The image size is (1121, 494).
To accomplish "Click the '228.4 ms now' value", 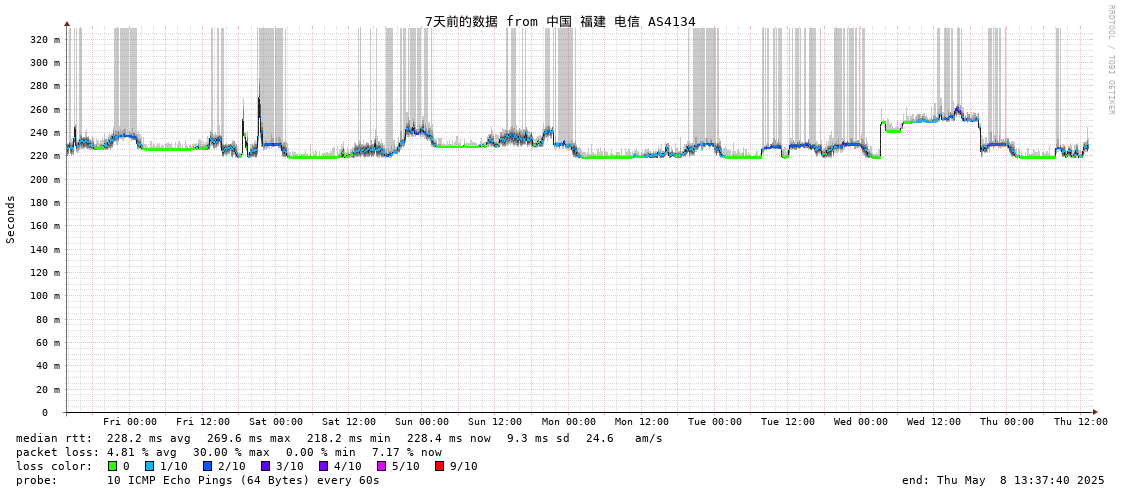I will click(x=450, y=438).
